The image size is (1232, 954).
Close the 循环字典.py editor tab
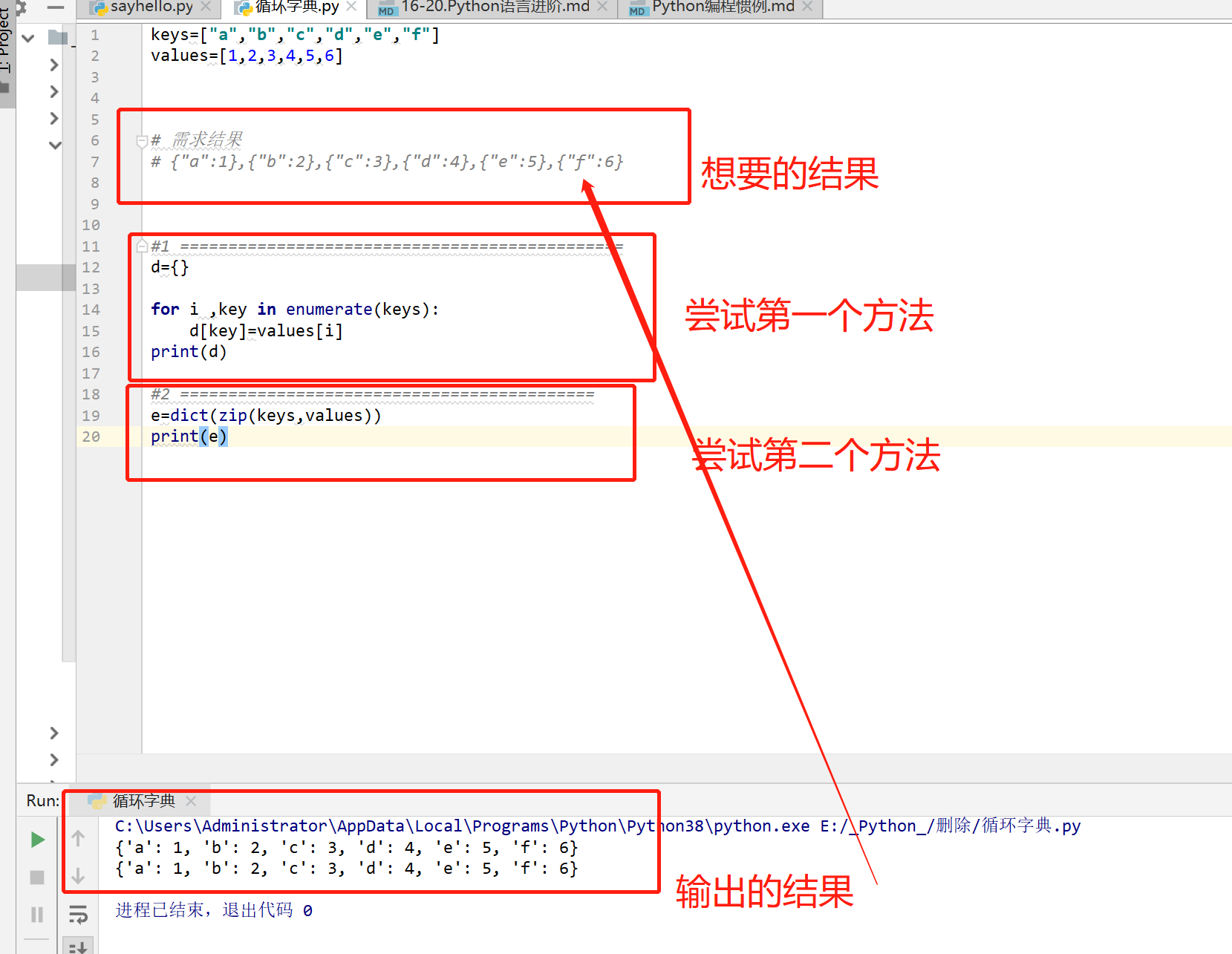(x=351, y=7)
